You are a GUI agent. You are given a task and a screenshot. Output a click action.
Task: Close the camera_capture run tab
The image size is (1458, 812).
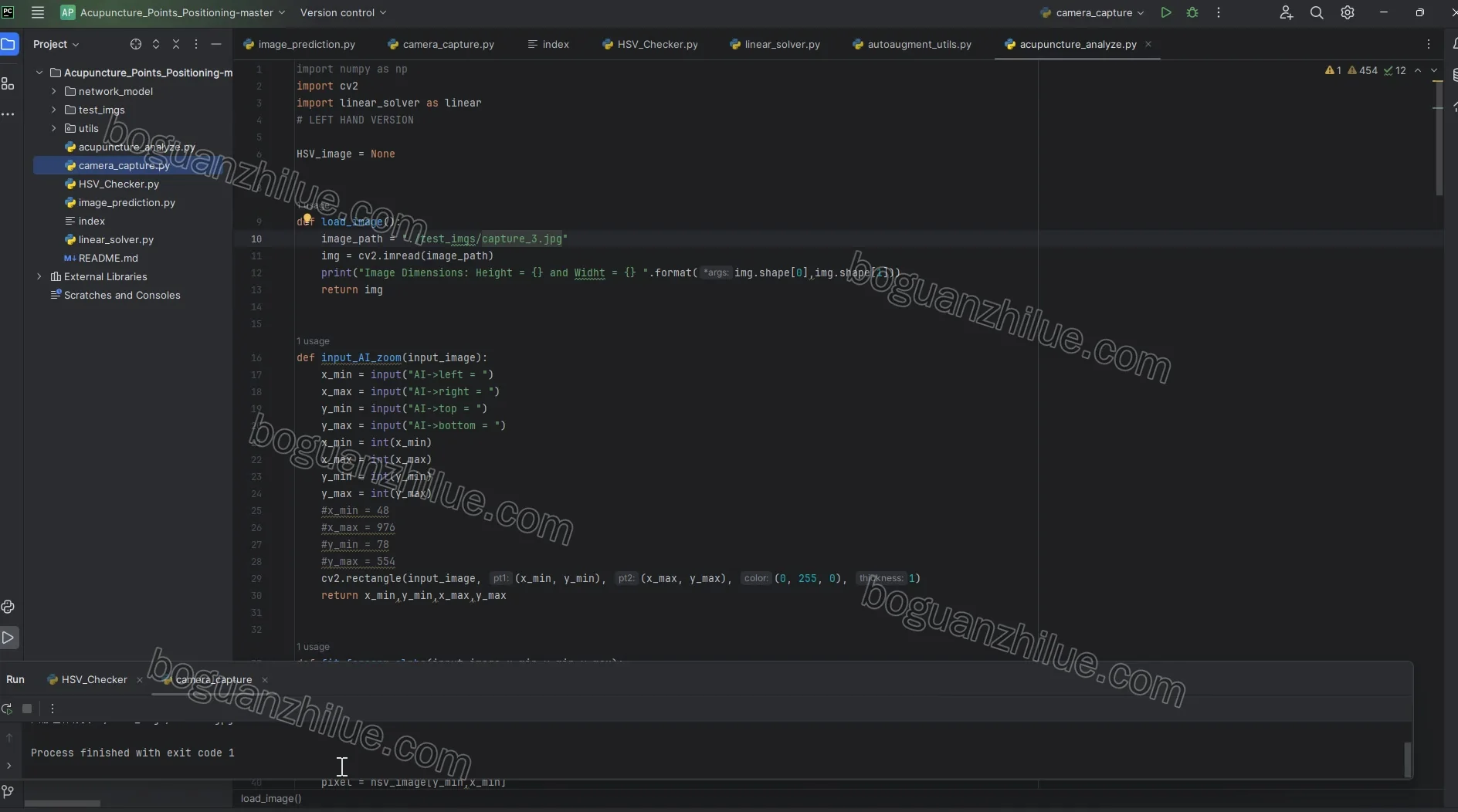tap(265, 679)
